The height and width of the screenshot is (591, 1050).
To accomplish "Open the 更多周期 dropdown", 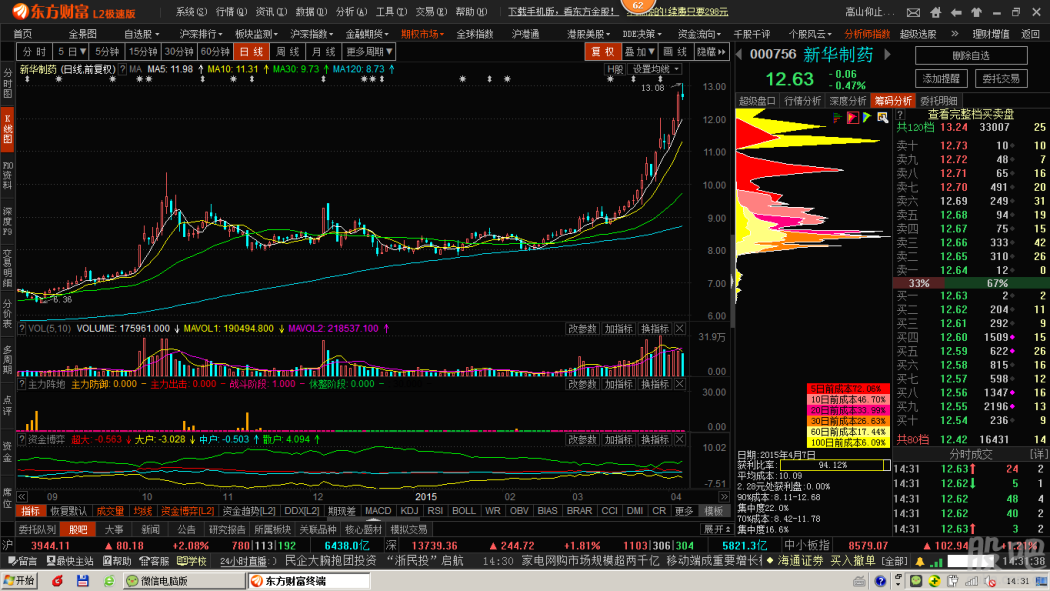I will 369,52.
